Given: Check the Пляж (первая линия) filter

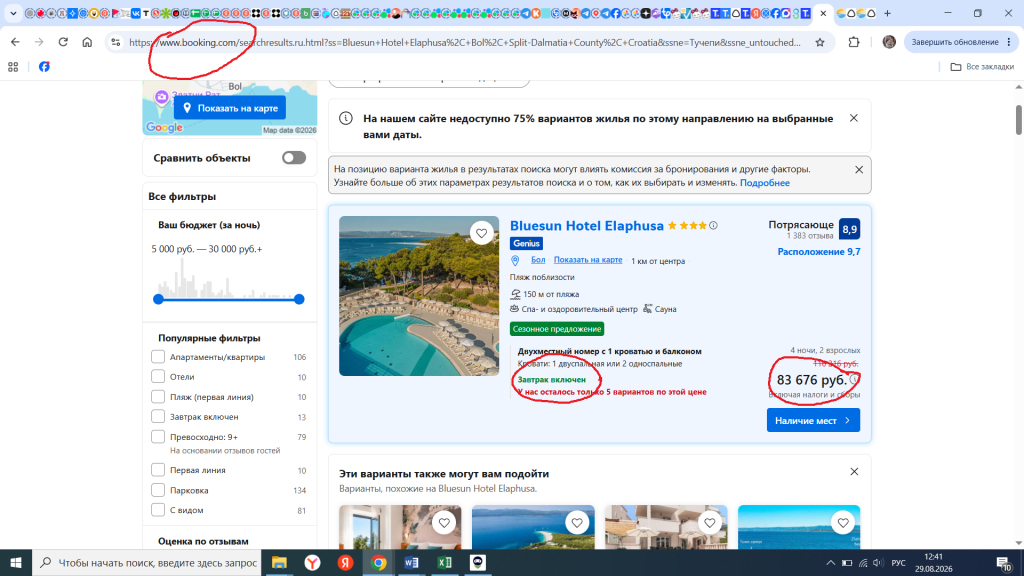Looking at the screenshot, I should click(158, 396).
